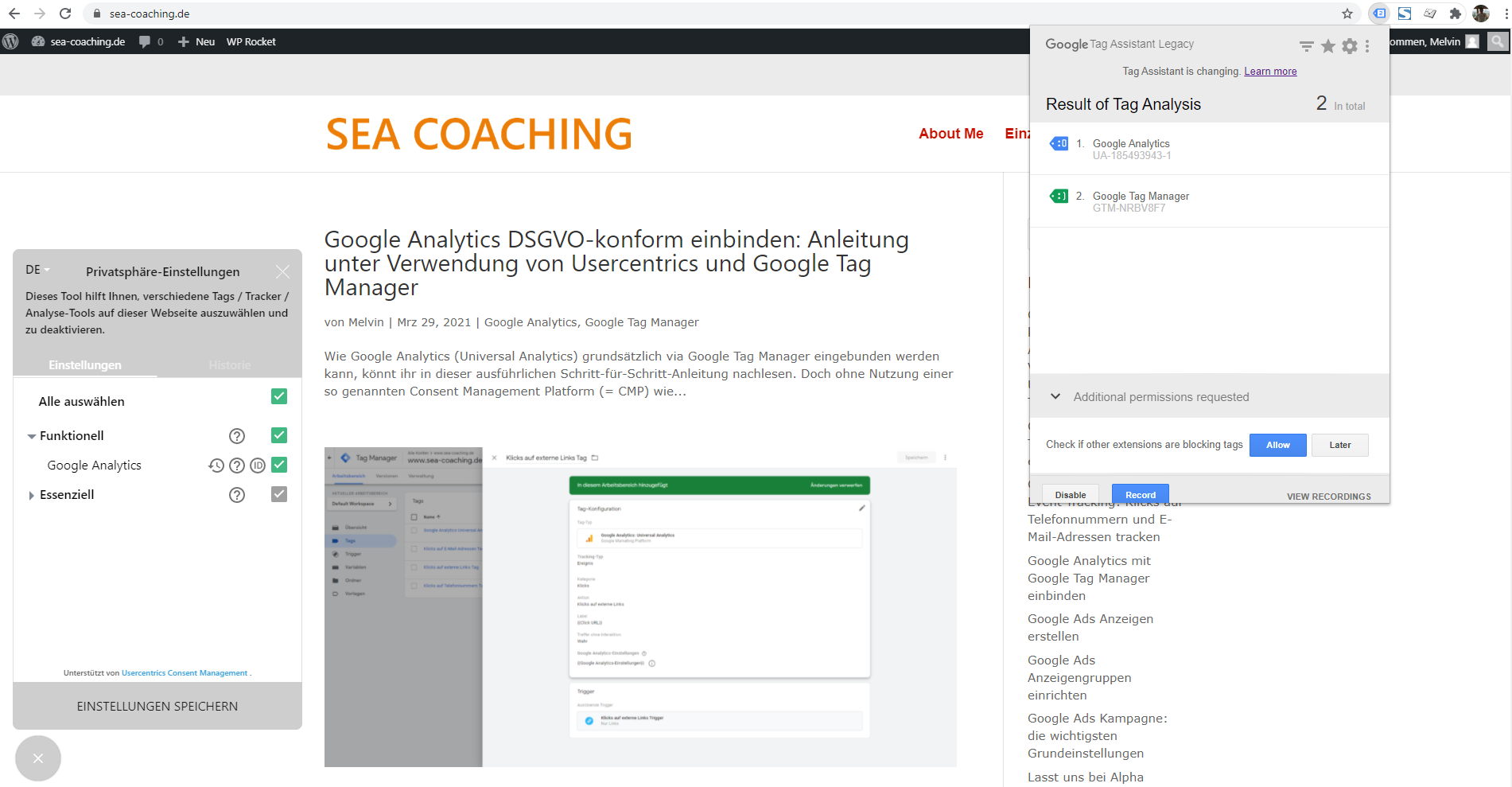Click the green Google Tag Manager tag icon
1512x787 pixels.
pyautogui.click(x=1059, y=196)
